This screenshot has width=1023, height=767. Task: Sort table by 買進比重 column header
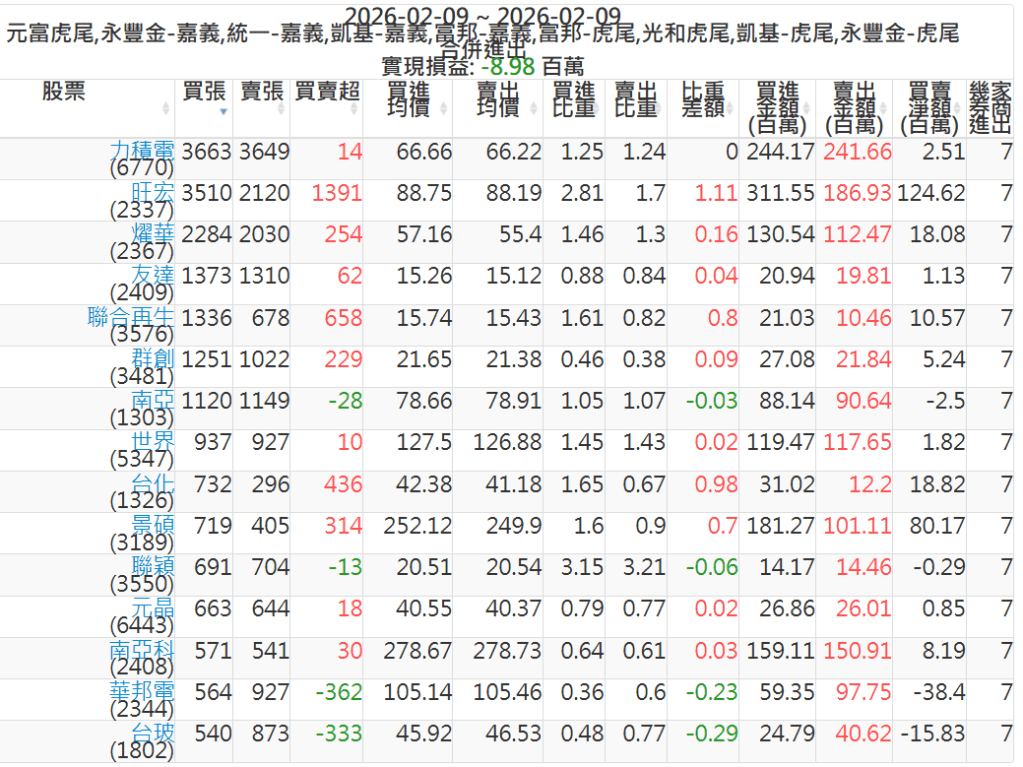[x=574, y=99]
